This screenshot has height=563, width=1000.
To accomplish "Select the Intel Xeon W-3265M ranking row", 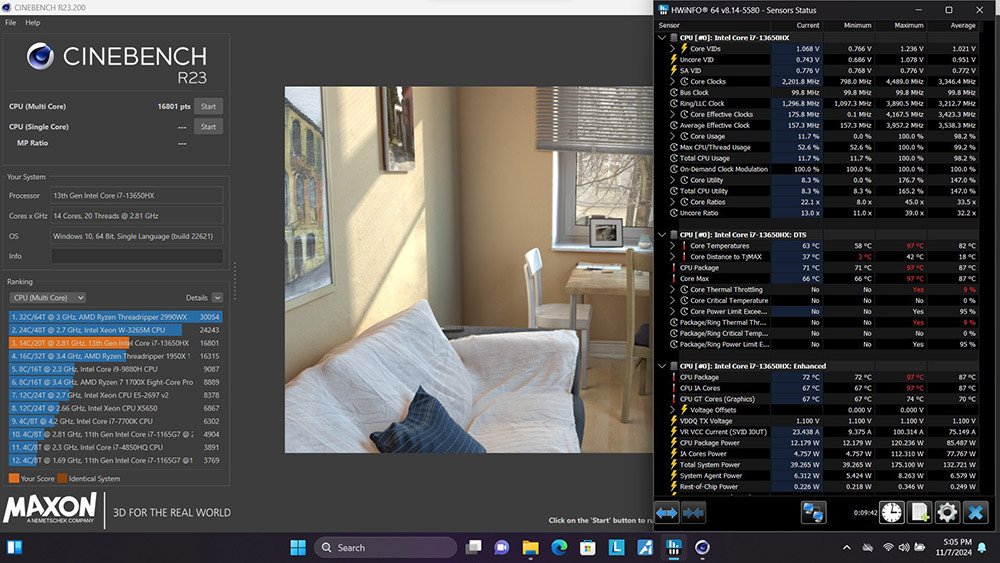I will point(115,330).
